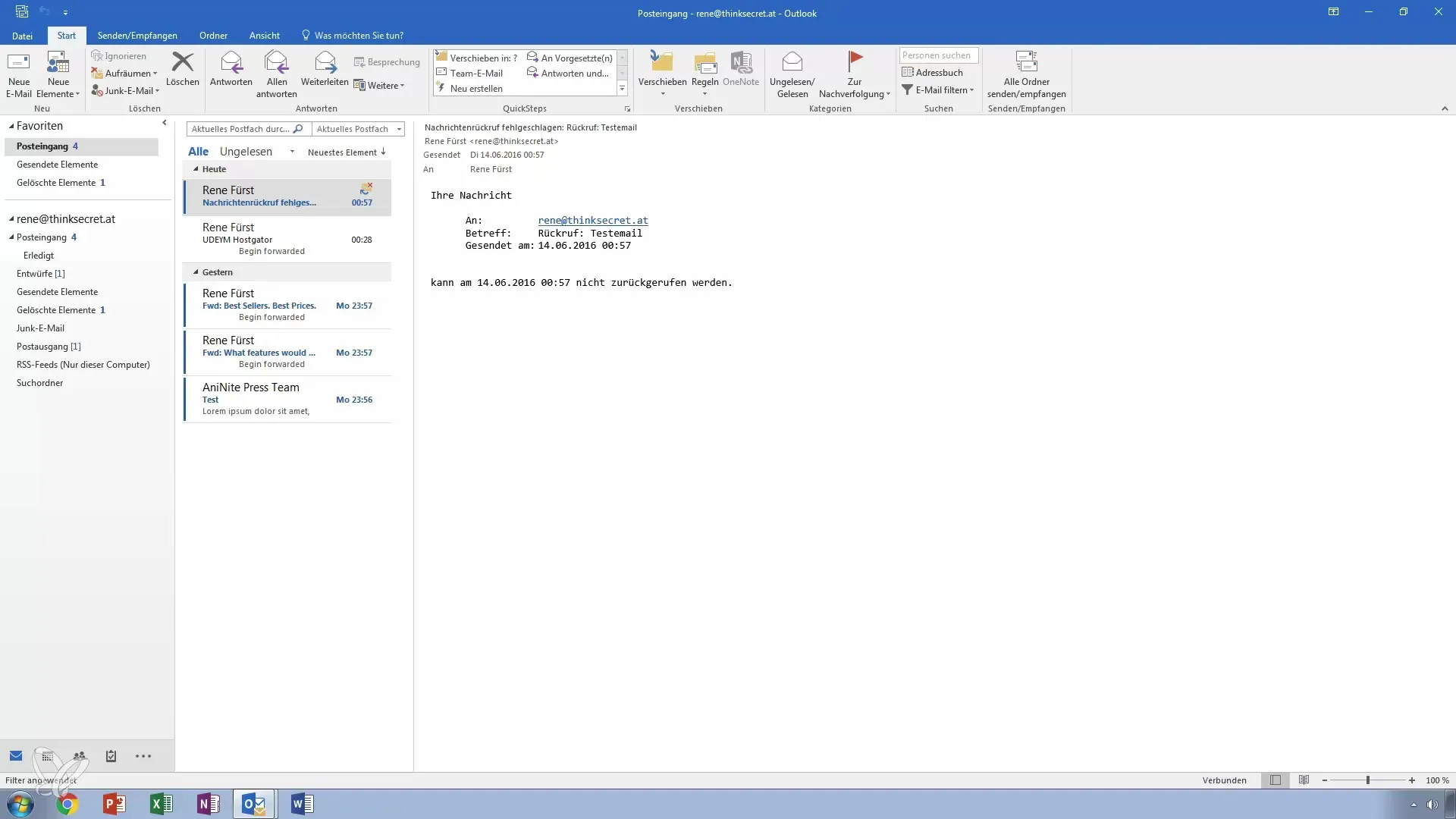Minimize the folder pane with the arrow
This screenshot has width=1456, height=819.
(164, 123)
